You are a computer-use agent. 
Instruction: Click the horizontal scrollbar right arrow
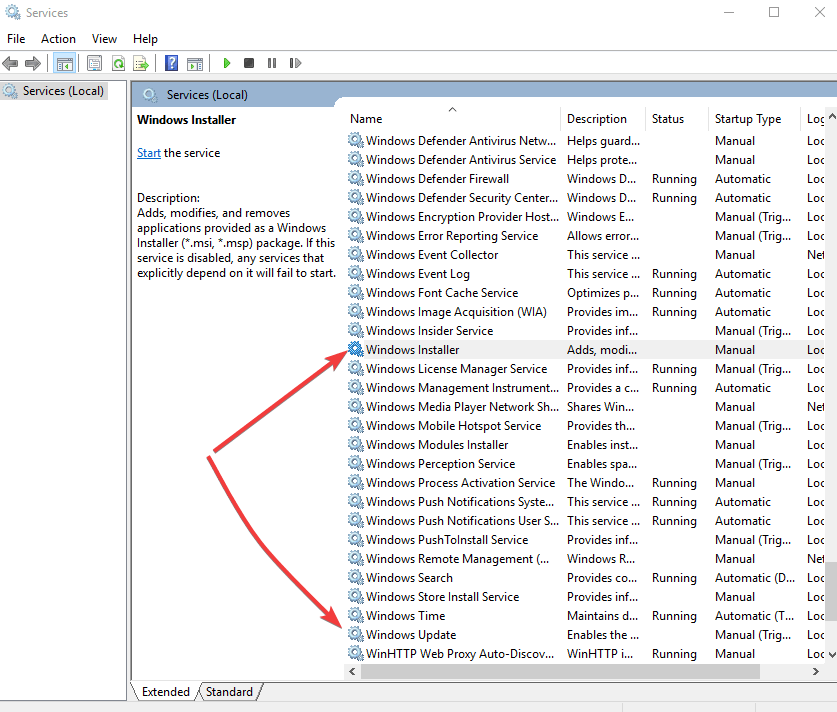815,671
